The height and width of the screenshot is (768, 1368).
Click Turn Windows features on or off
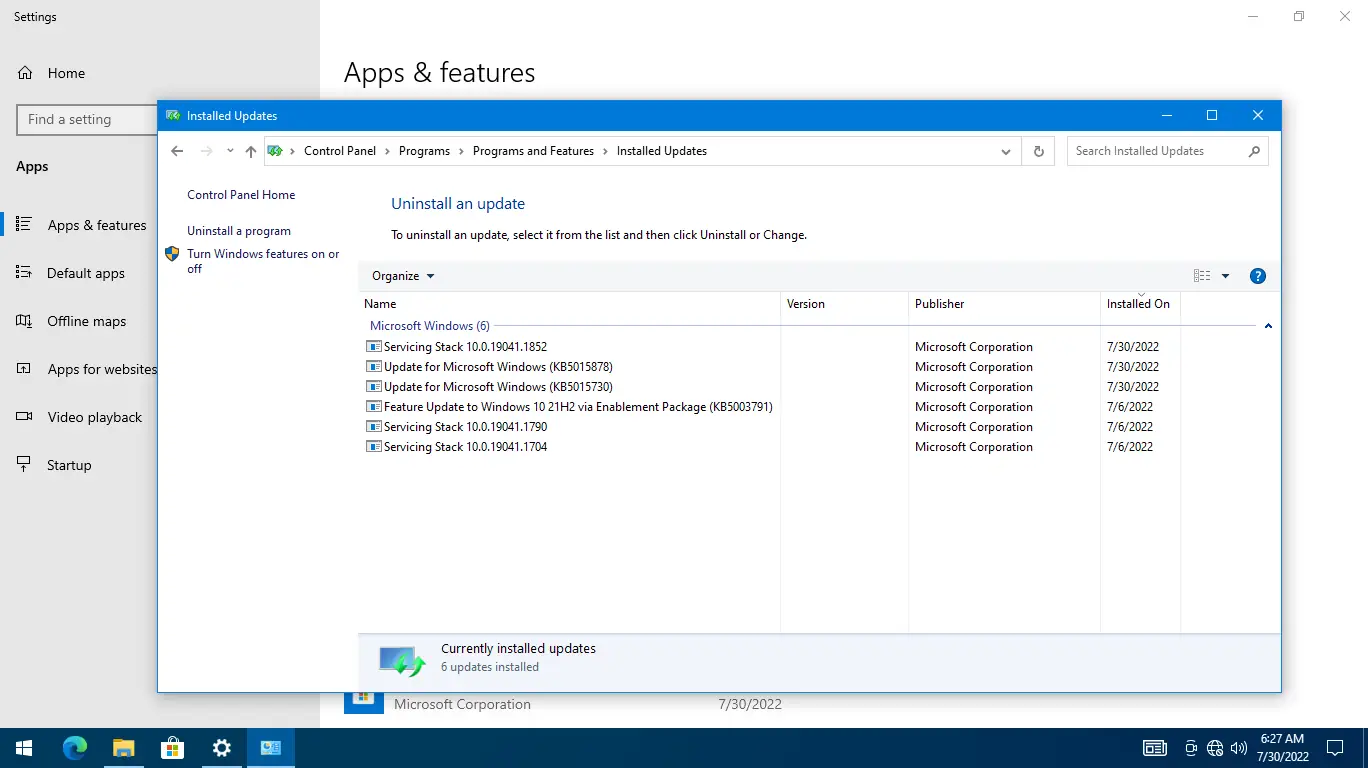coord(263,261)
